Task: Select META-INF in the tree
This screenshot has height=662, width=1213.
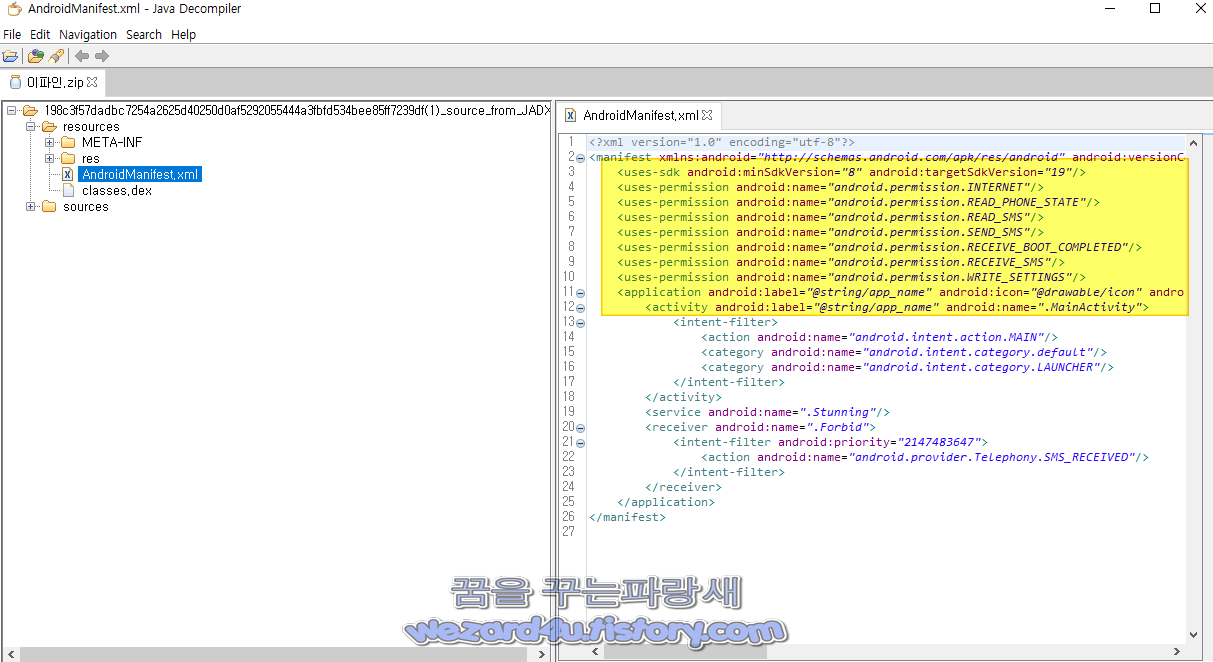Action: tap(112, 142)
